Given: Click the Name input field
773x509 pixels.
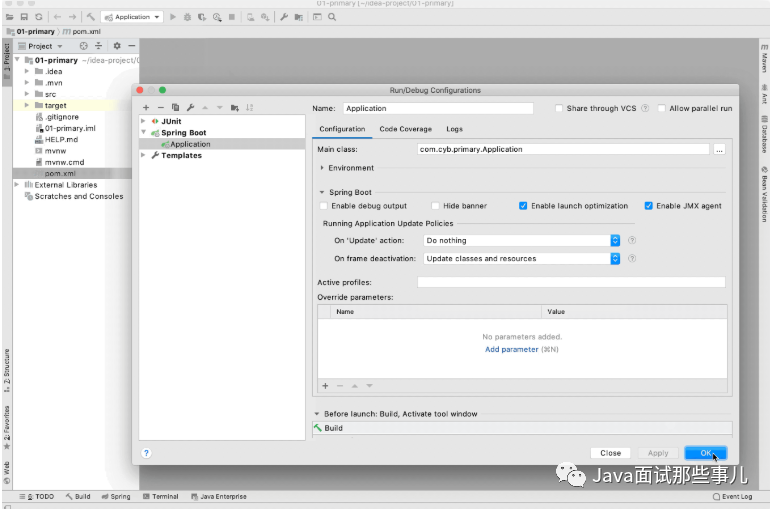Looking at the screenshot, I should [x=438, y=108].
